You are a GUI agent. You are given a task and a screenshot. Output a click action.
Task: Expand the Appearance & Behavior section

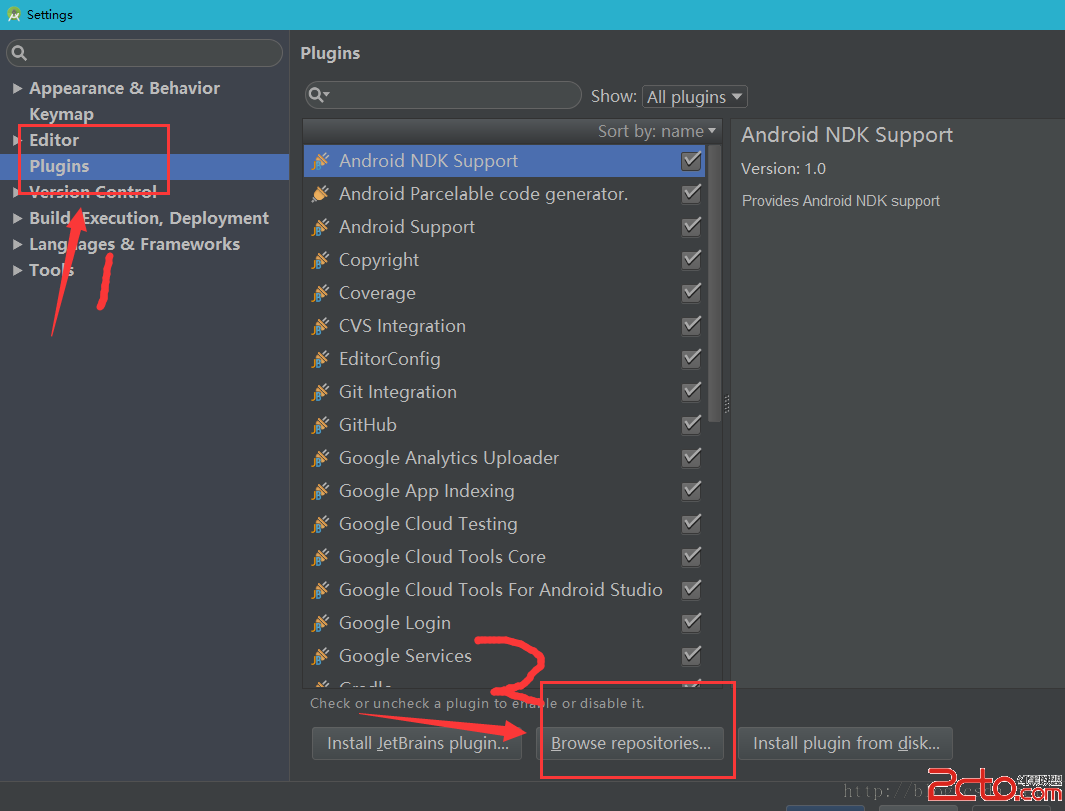pyautogui.click(x=17, y=88)
